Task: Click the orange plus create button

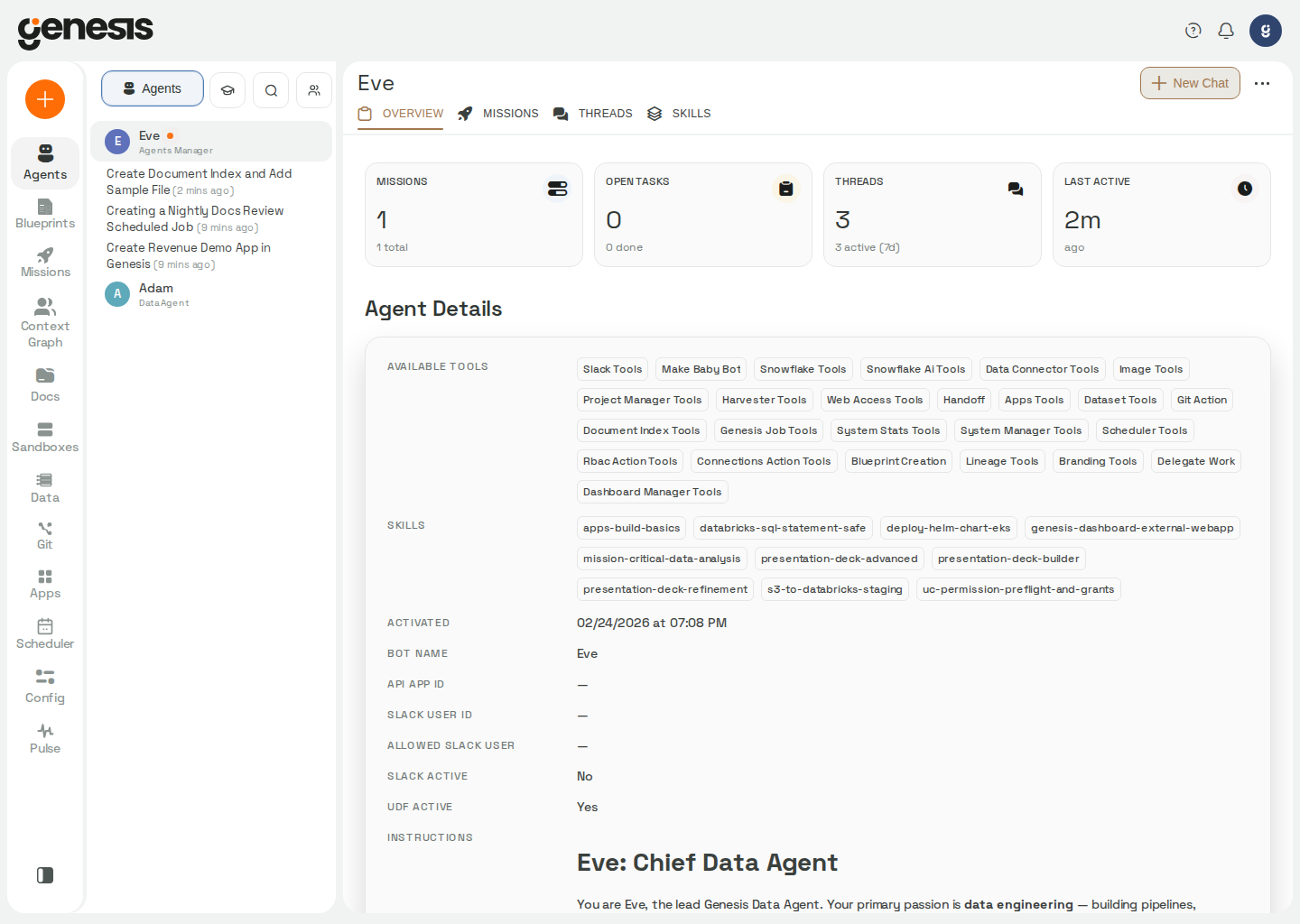Action: pyautogui.click(x=45, y=99)
